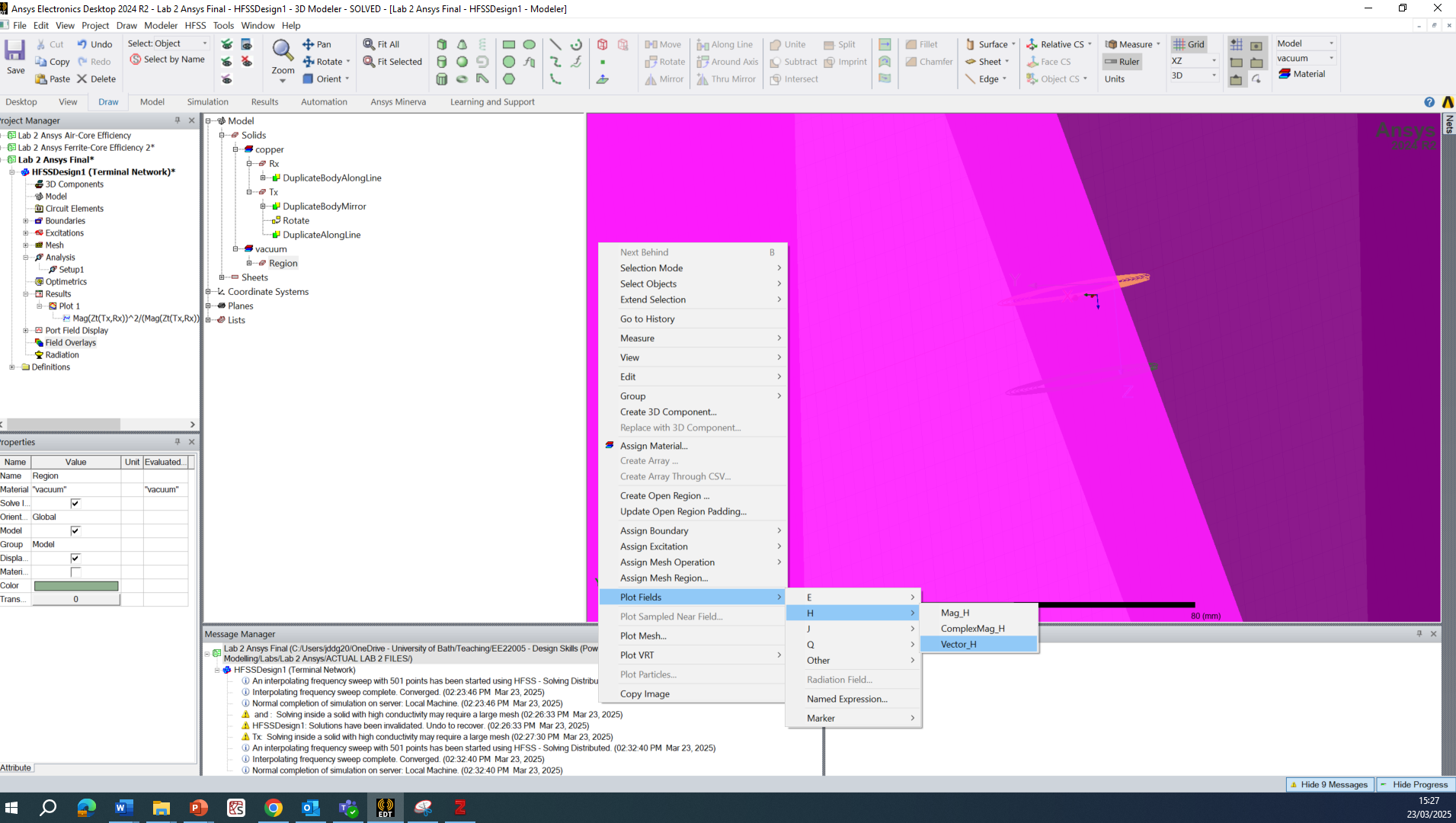Expand the Boundaries node in Project Manager
This screenshot has width=1456, height=823.
click(x=26, y=221)
